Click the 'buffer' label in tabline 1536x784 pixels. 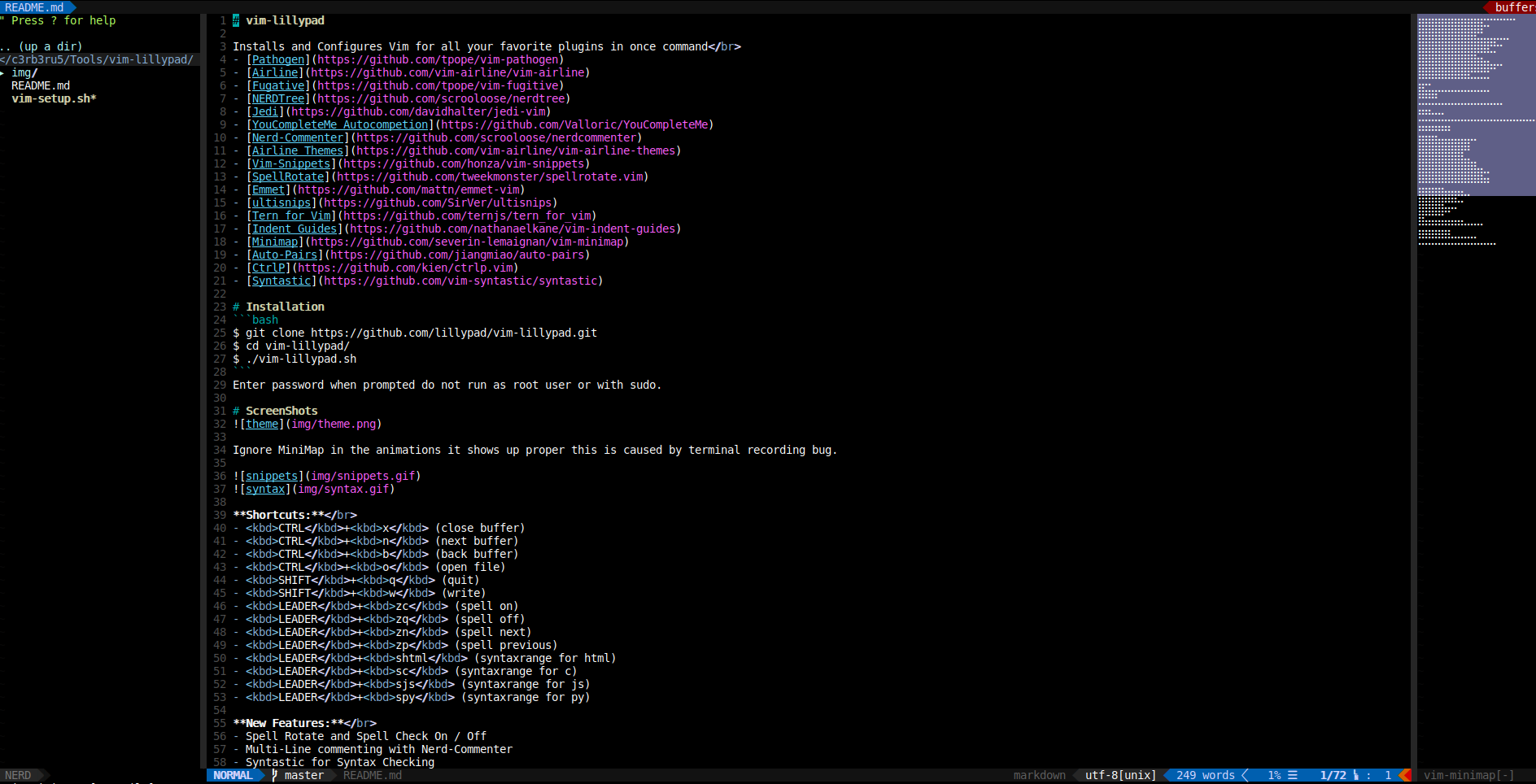pos(1515,7)
